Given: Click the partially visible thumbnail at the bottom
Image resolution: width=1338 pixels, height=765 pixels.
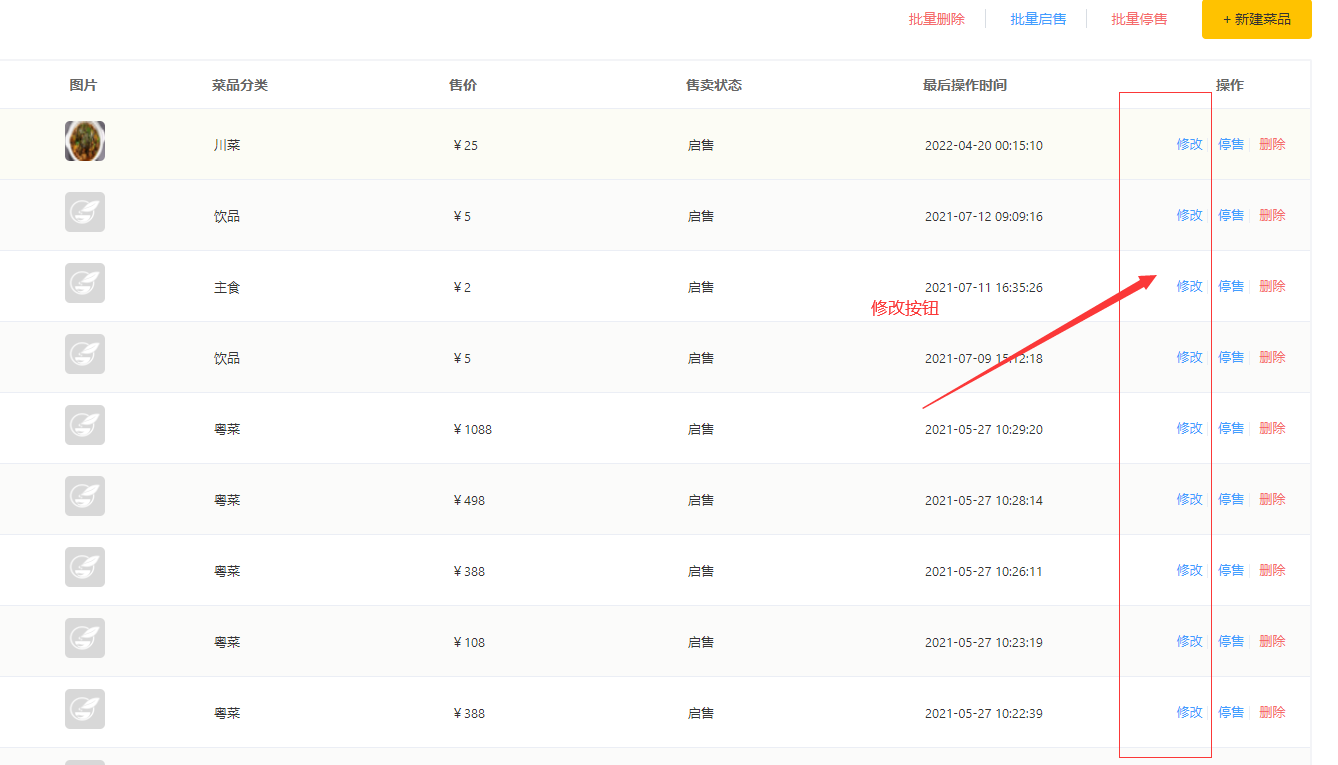Looking at the screenshot, I should [x=85, y=760].
